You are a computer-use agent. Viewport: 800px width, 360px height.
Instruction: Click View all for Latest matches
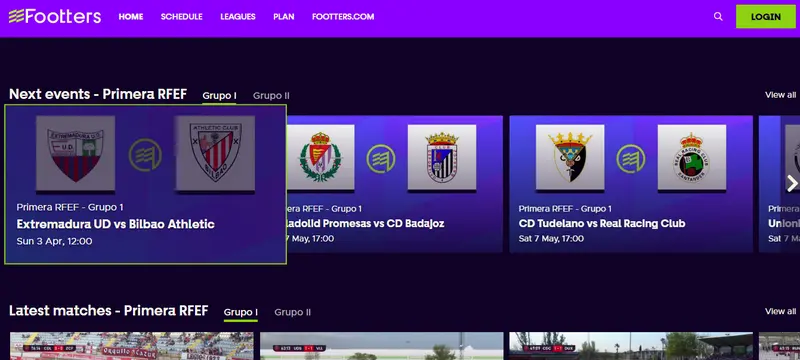pyautogui.click(x=780, y=311)
